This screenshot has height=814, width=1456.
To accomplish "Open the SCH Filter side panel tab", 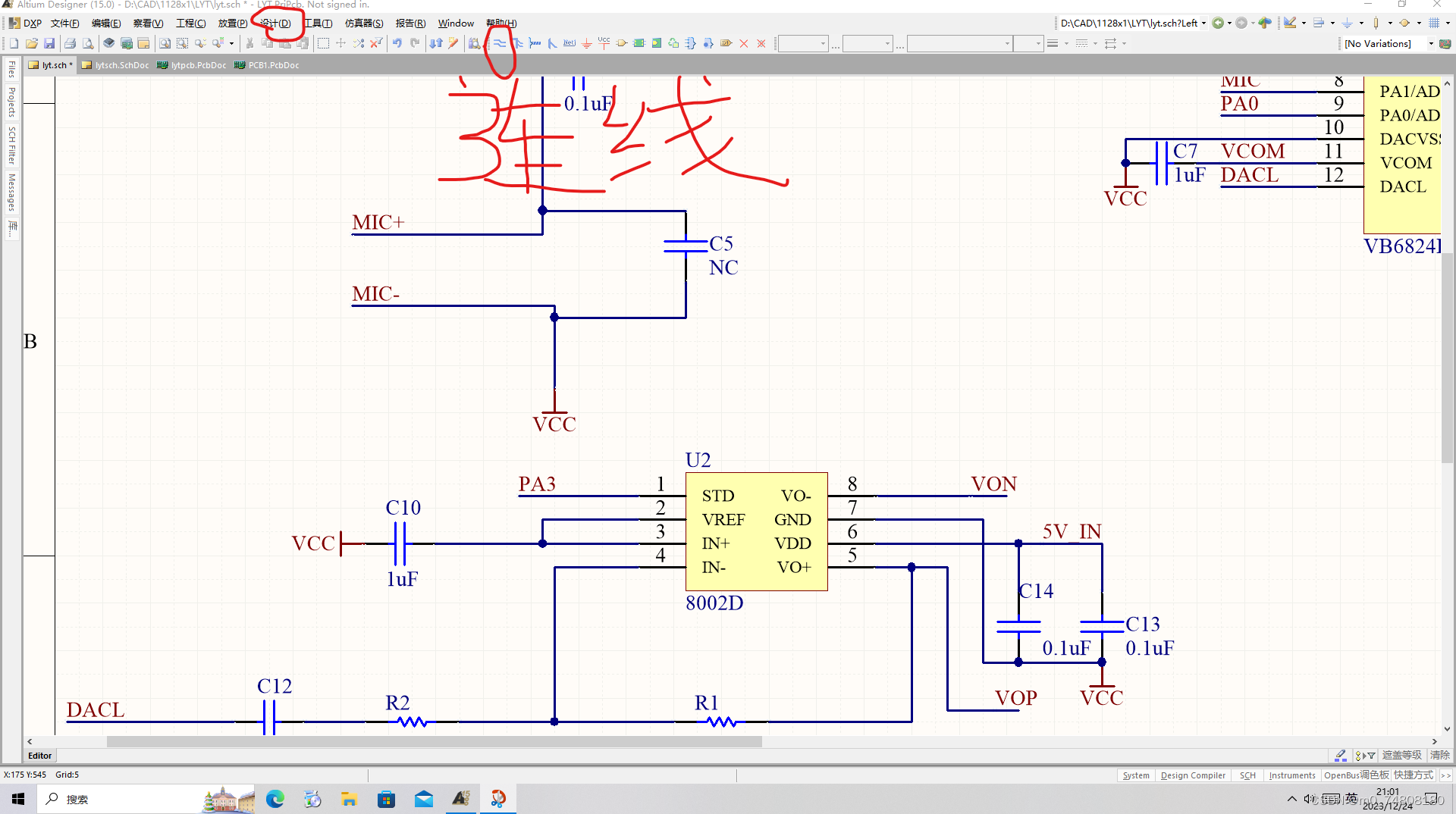I will click(x=11, y=146).
